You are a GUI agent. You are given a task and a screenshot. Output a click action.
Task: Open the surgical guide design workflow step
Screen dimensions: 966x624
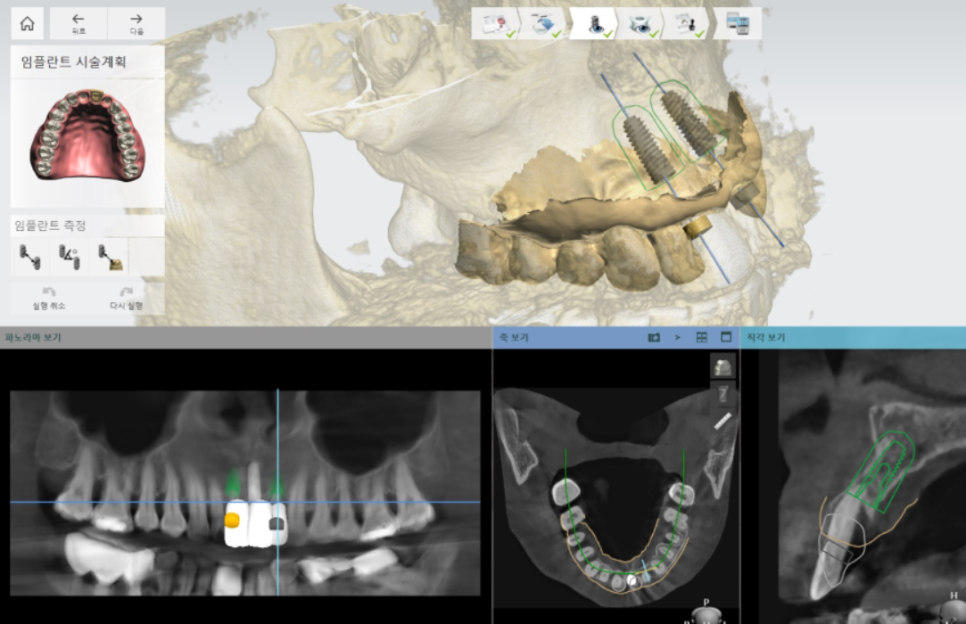(x=640, y=24)
